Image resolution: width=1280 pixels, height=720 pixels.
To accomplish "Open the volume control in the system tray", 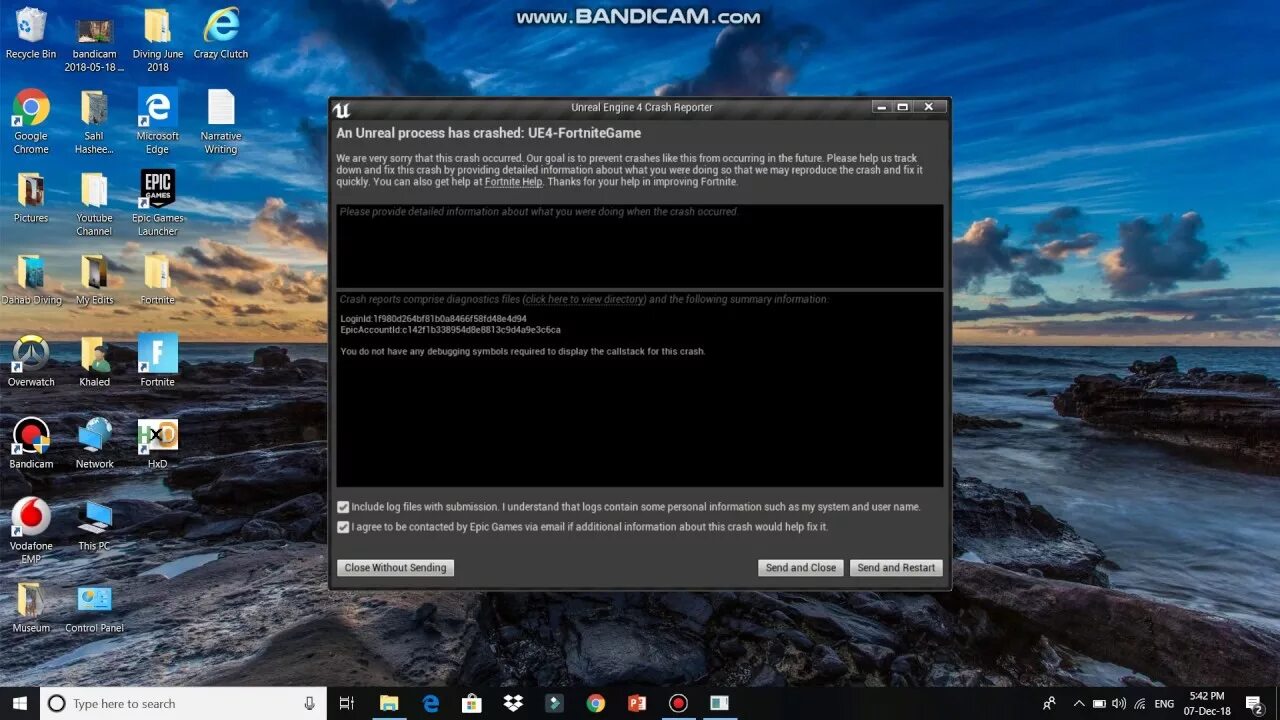I will click(1118, 703).
